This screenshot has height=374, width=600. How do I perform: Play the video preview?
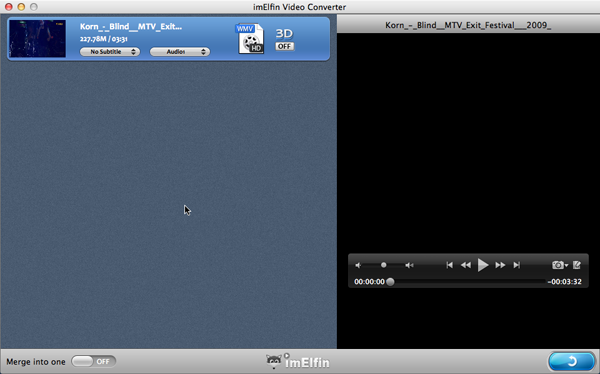[483, 265]
